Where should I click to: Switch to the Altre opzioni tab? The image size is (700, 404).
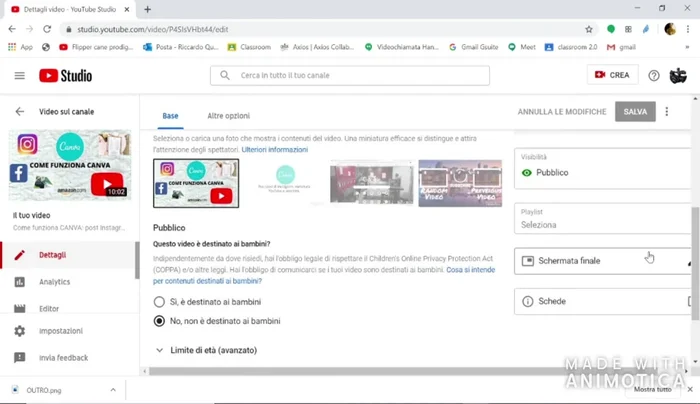tap(229, 116)
